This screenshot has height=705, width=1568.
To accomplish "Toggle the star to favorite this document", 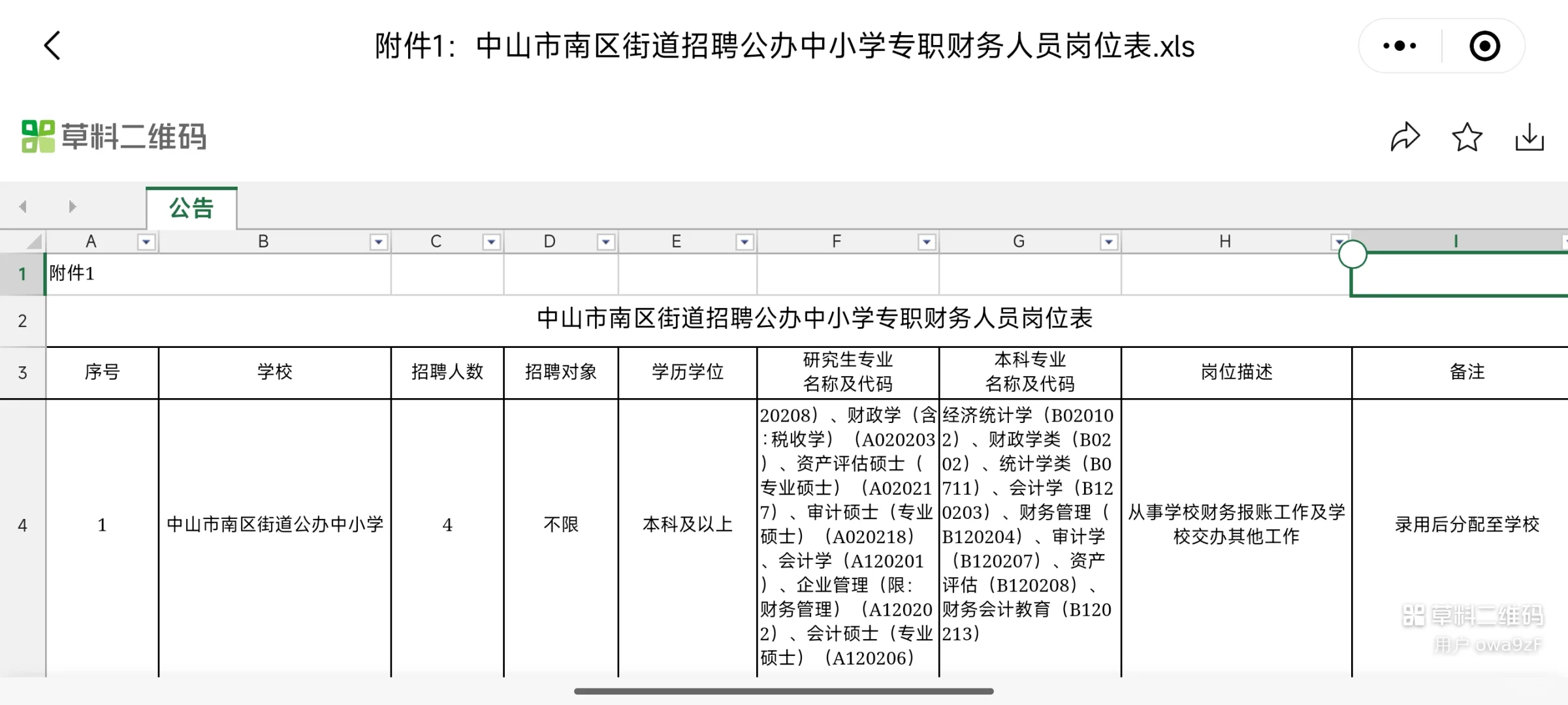I will tap(1467, 138).
